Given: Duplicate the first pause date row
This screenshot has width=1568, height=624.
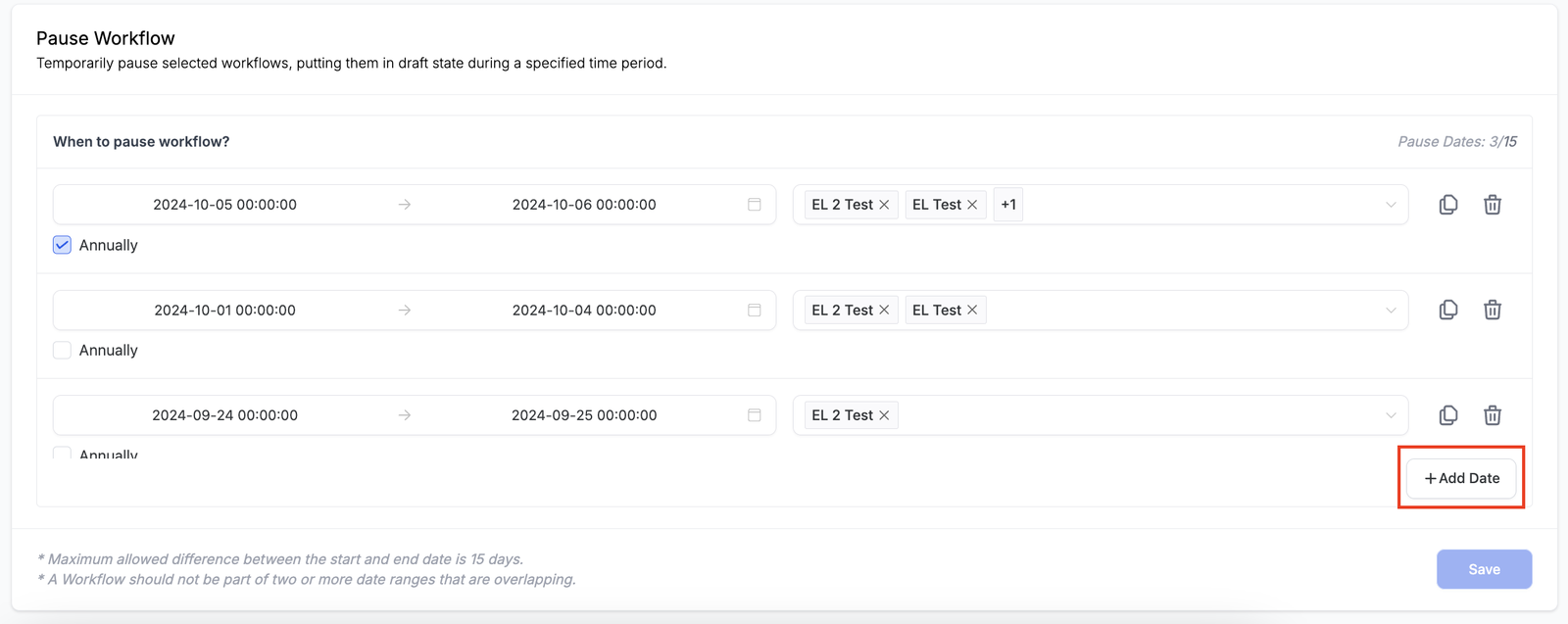Looking at the screenshot, I should pos(1448,205).
